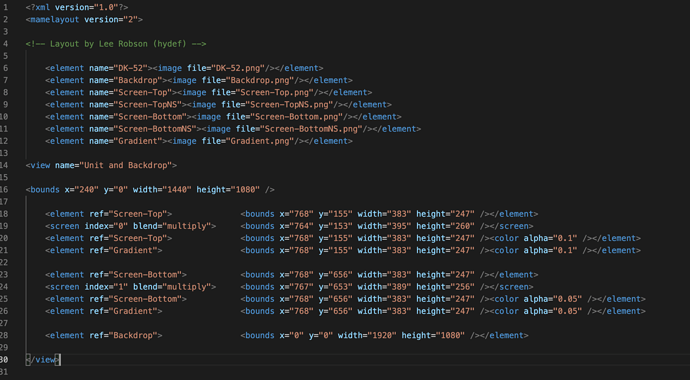The width and height of the screenshot is (690, 380).
Task: Click line number 30 in the gutter
Action: pos(4,360)
